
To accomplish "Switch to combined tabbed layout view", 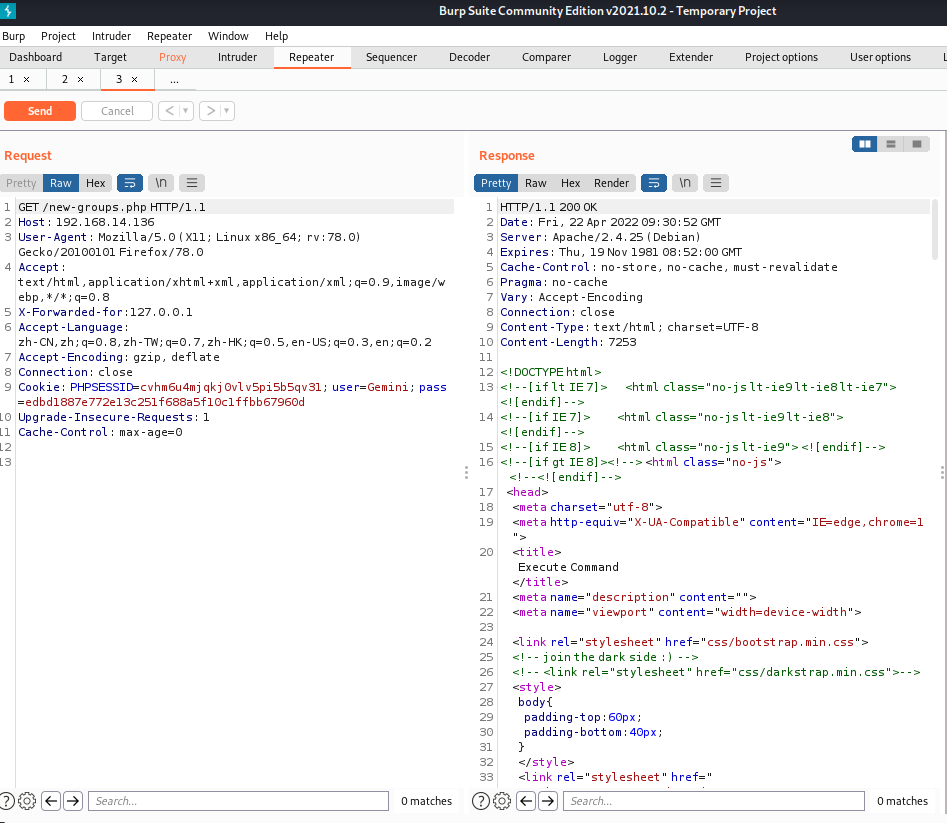I will [916, 144].
